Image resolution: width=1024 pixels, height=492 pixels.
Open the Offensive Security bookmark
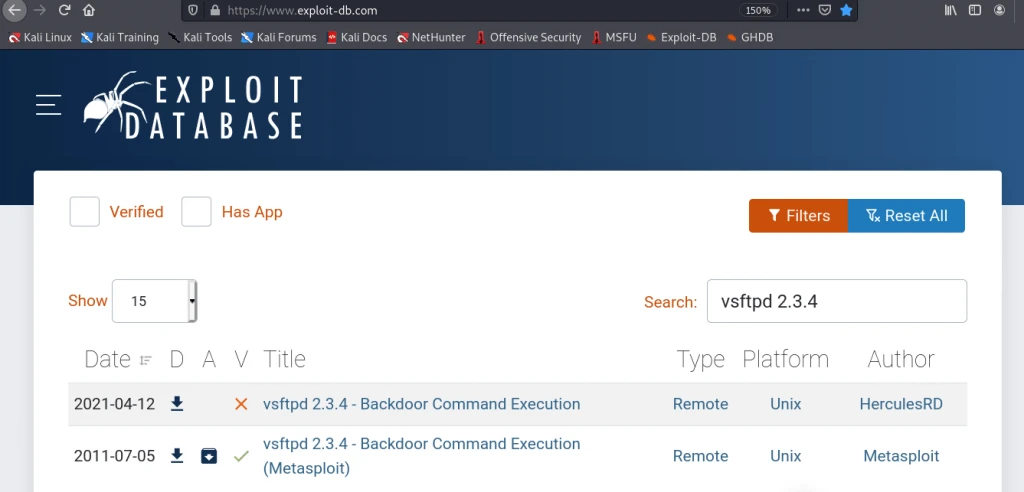point(528,37)
